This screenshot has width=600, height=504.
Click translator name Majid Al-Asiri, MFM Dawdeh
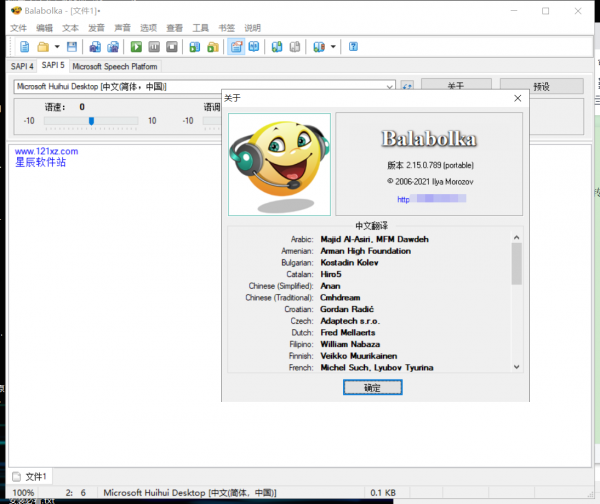[x=374, y=239]
